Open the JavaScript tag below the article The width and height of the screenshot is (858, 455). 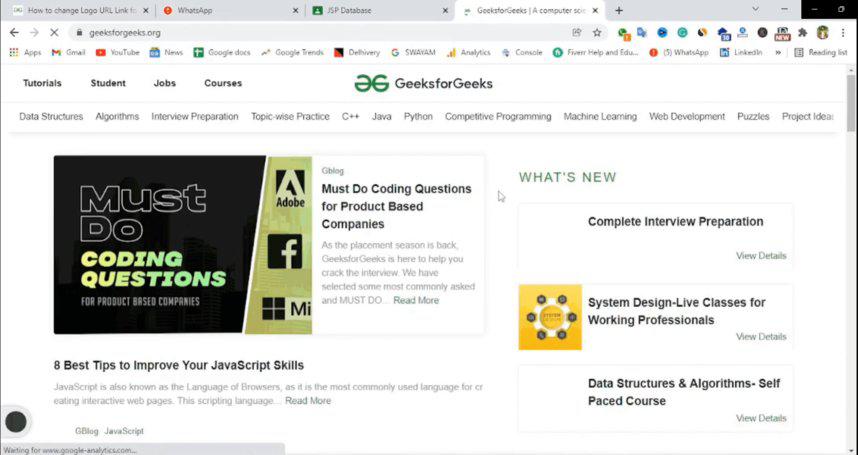[124, 431]
